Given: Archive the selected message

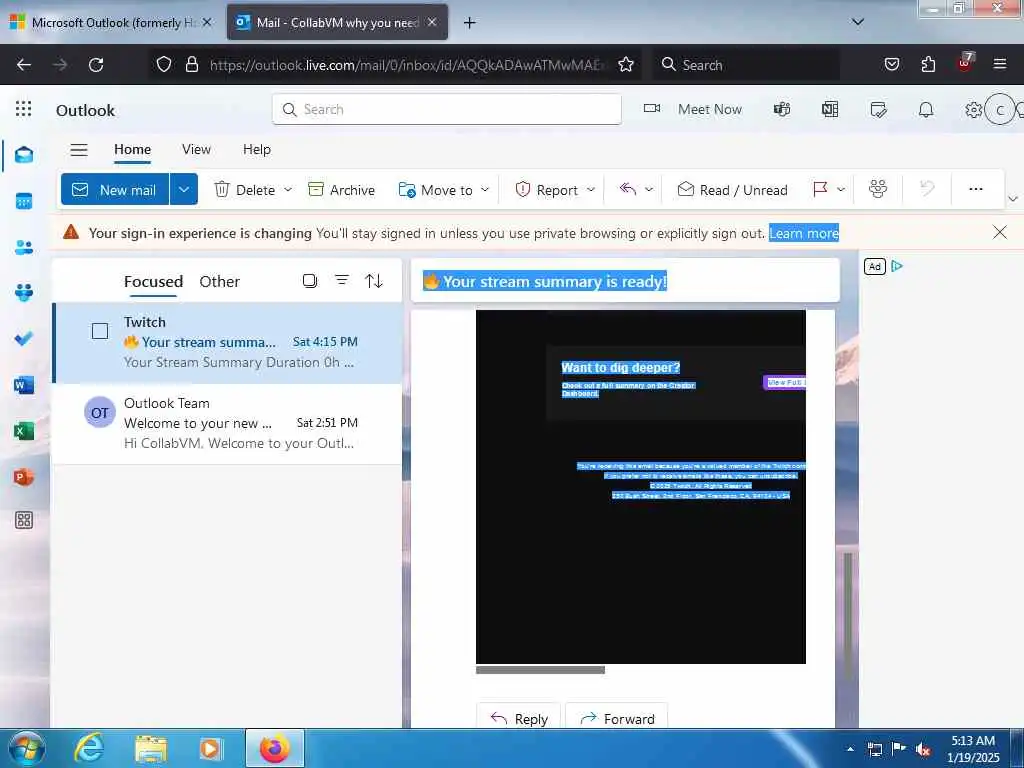Looking at the screenshot, I should [x=341, y=189].
